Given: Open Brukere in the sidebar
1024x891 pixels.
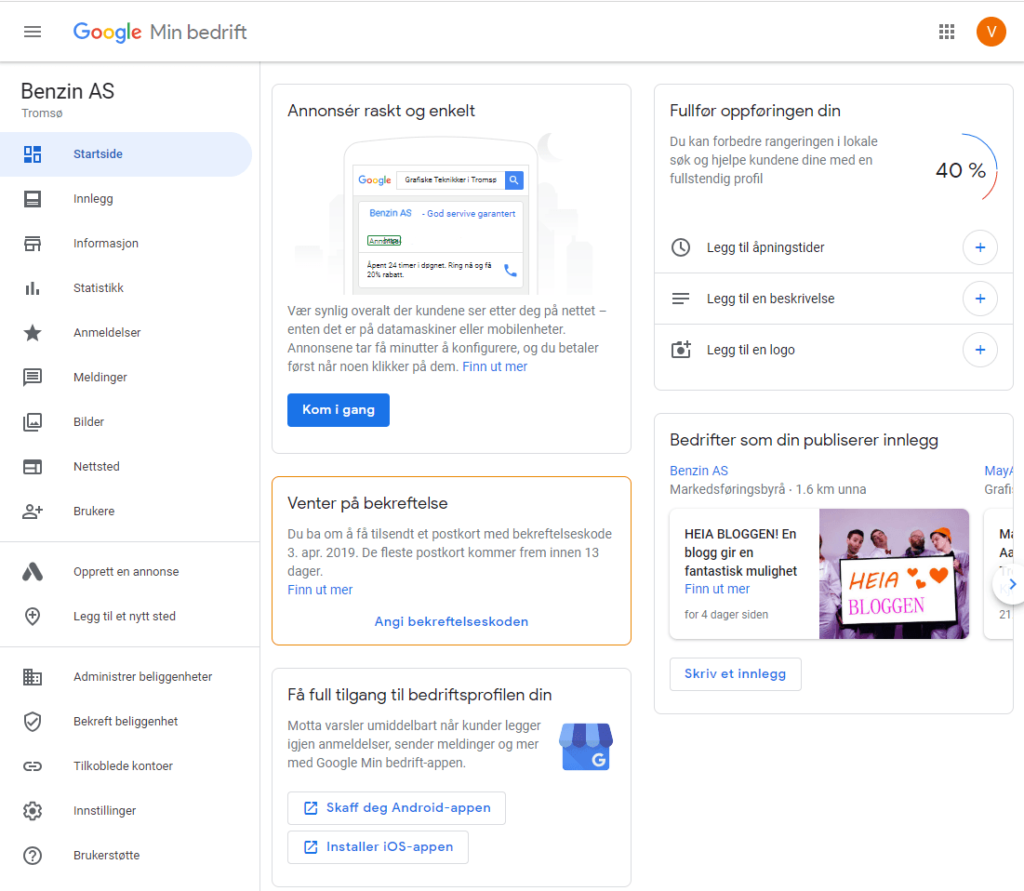Looking at the screenshot, I should click(93, 511).
